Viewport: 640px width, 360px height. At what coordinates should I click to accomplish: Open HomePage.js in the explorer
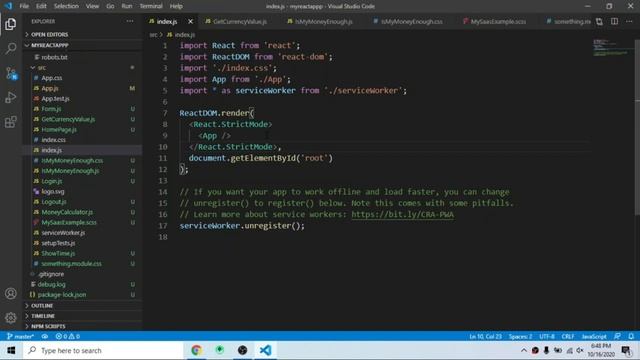pyautogui.click(x=59, y=129)
